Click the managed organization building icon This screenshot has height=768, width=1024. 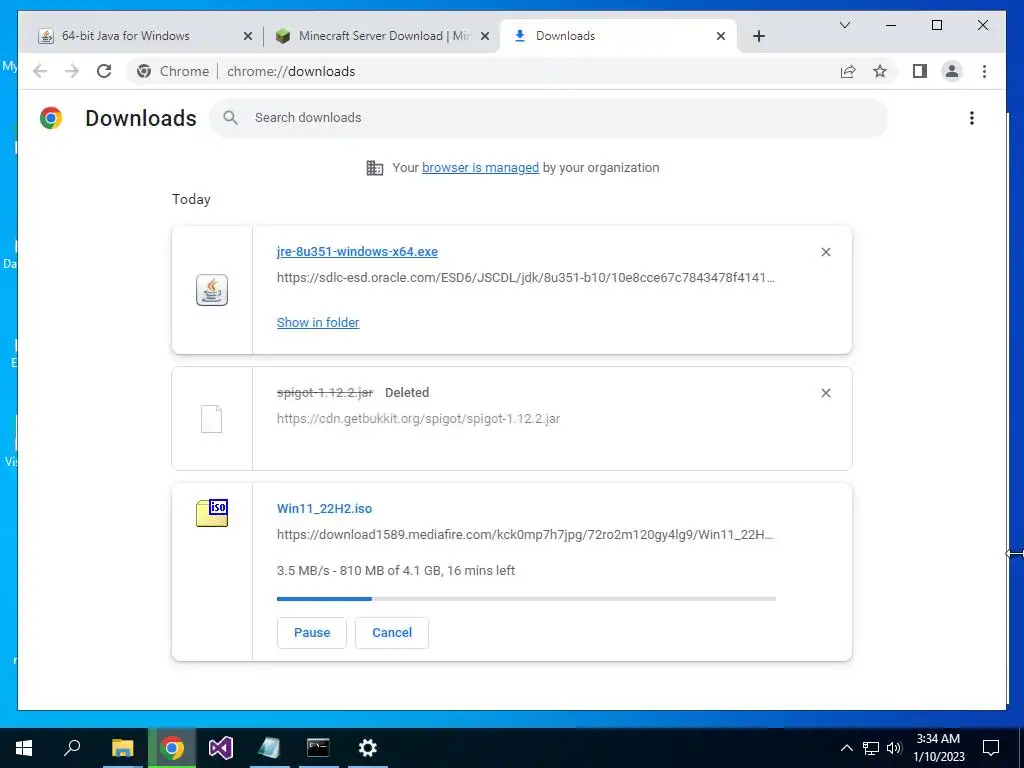[x=375, y=168]
